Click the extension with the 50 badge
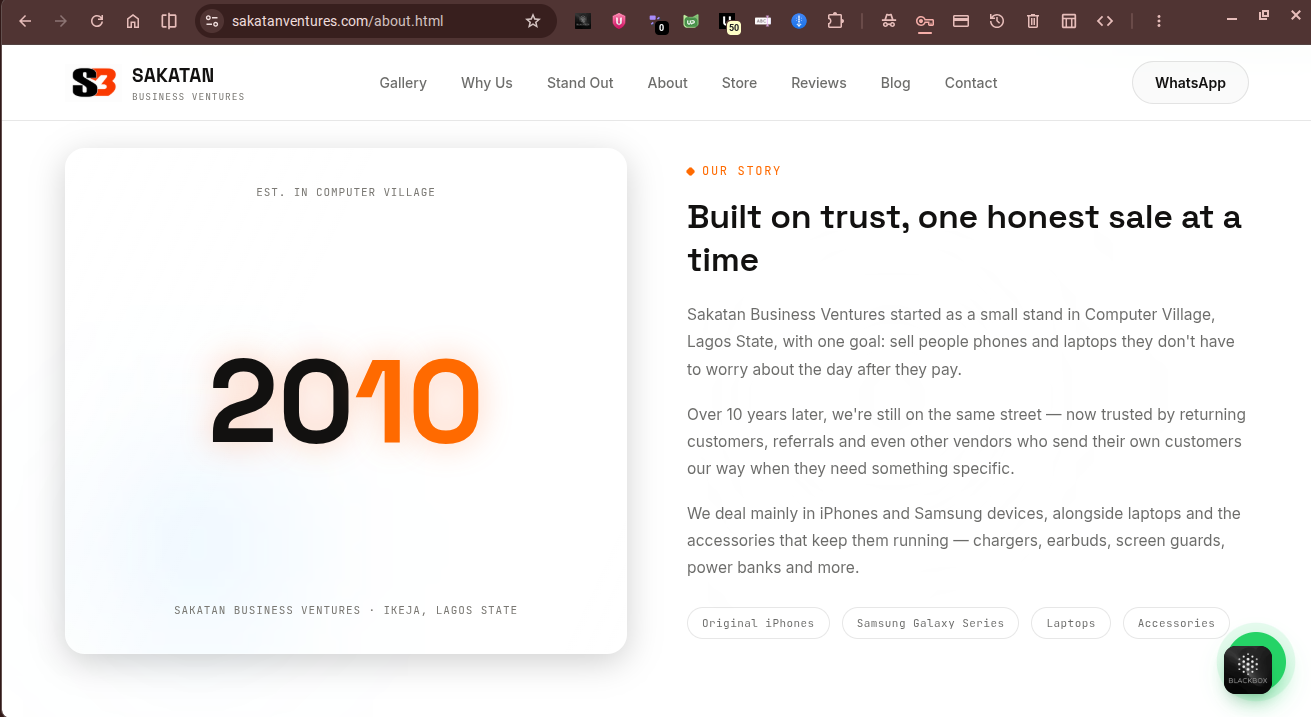This screenshot has width=1311, height=717. [729, 22]
